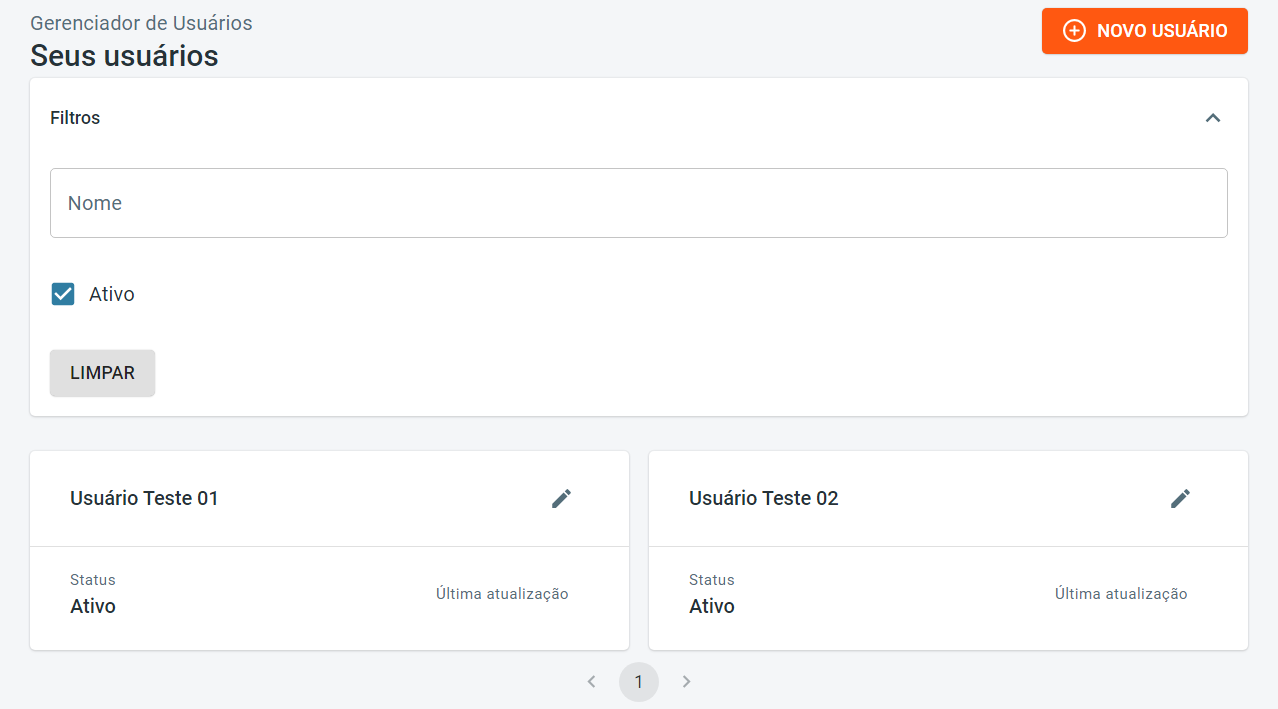1278x709 pixels.
Task: Click Última atualização on Usuário Teste 02 card
Action: click(x=1121, y=594)
